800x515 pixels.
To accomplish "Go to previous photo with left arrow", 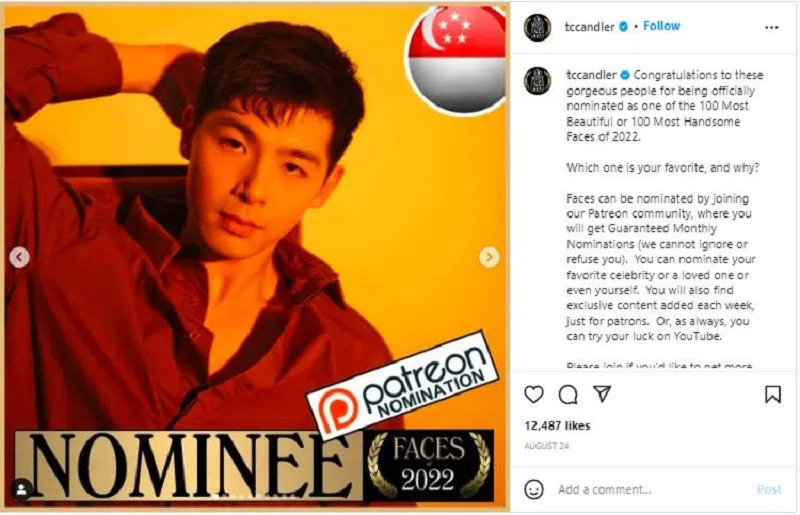I will click(19, 257).
